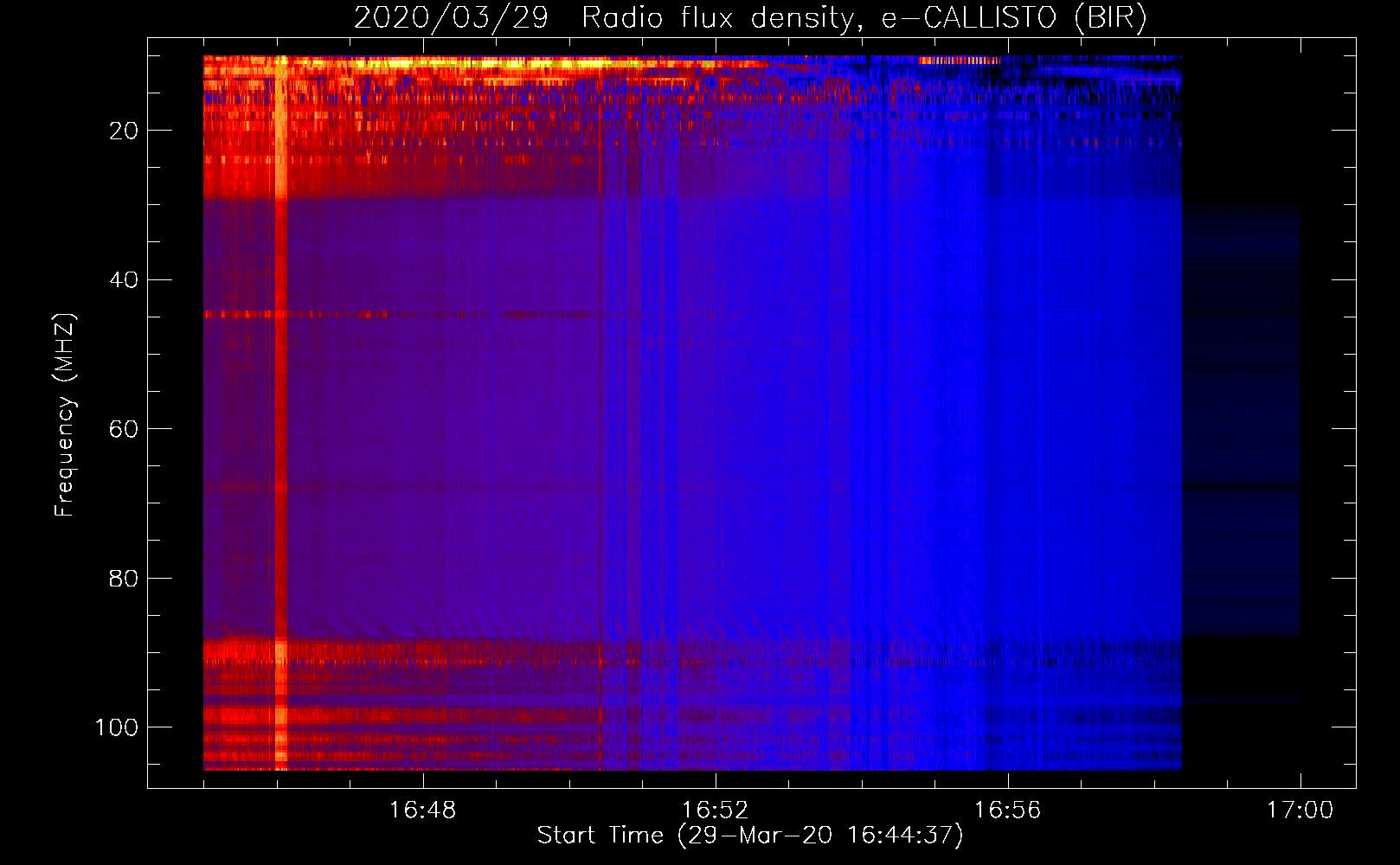The height and width of the screenshot is (865, 1400).
Task: Click the 40 MHz frequency tick label
Action: click(124, 280)
